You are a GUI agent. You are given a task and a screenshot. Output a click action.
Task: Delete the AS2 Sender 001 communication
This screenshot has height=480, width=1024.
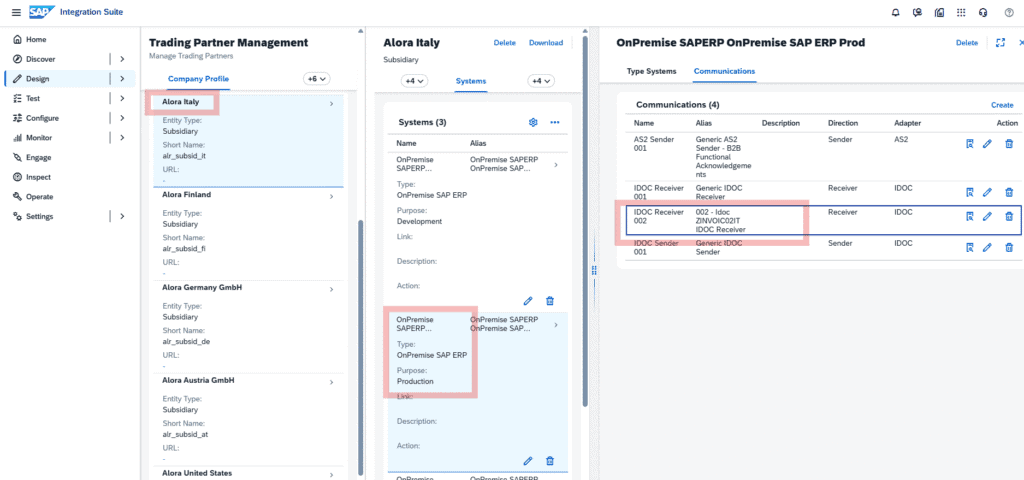click(1009, 144)
